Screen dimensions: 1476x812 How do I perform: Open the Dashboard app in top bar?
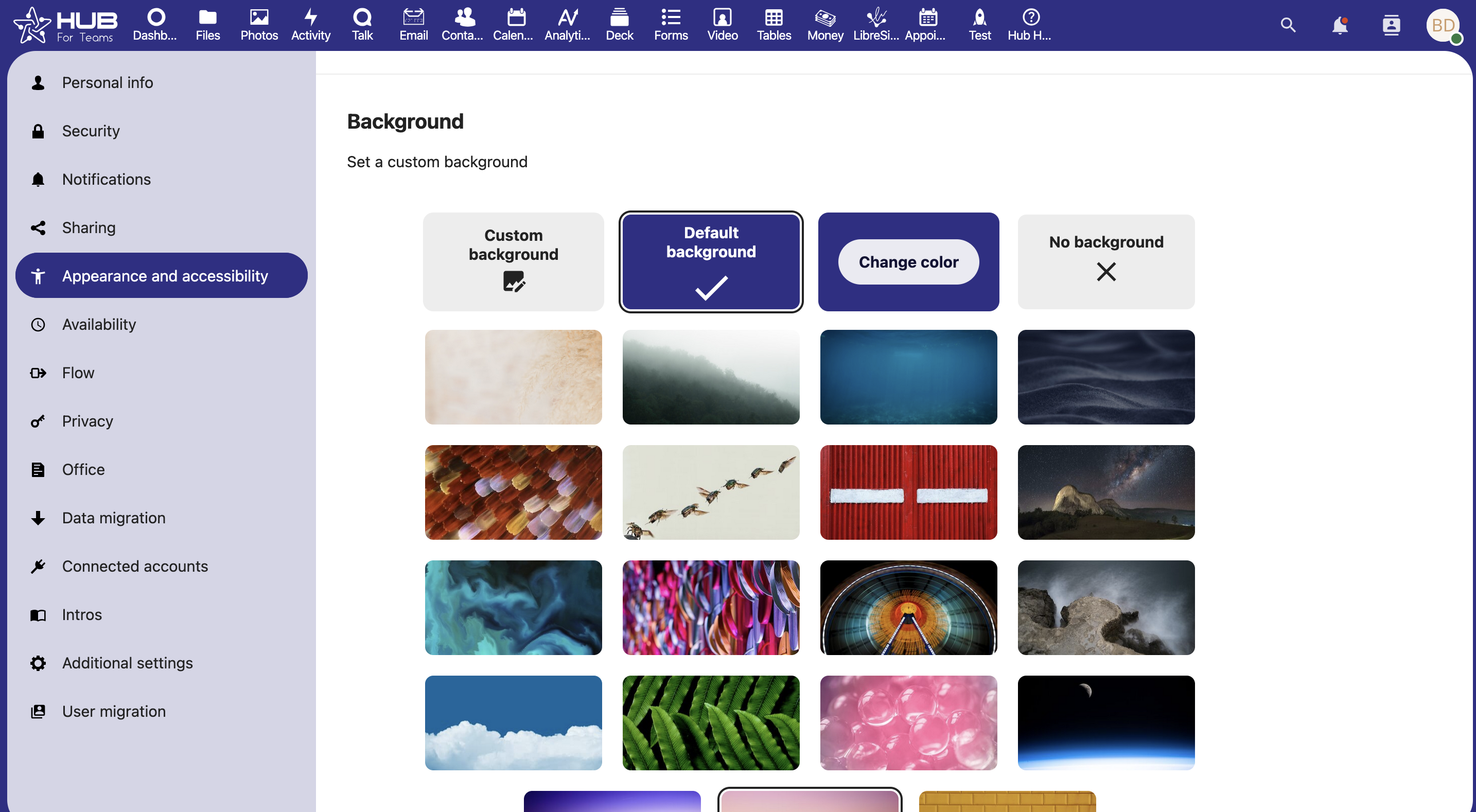pos(155,25)
